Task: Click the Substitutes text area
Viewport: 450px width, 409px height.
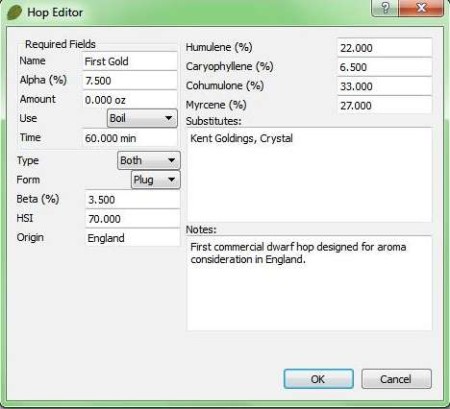Action: [x=309, y=175]
